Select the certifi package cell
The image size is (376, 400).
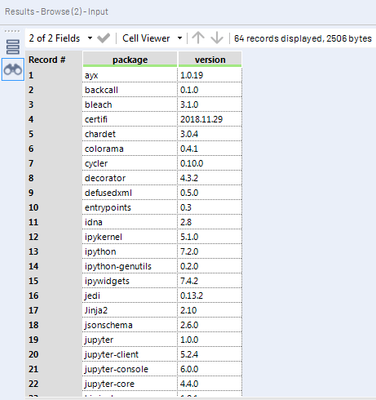coord(130,119)
